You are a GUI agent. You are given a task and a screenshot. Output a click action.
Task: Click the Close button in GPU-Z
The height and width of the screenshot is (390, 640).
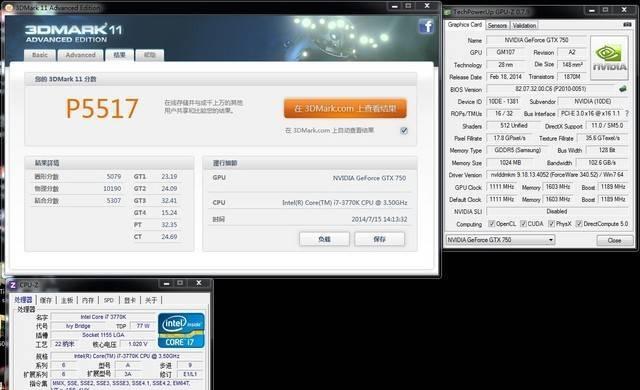point(614,240)
